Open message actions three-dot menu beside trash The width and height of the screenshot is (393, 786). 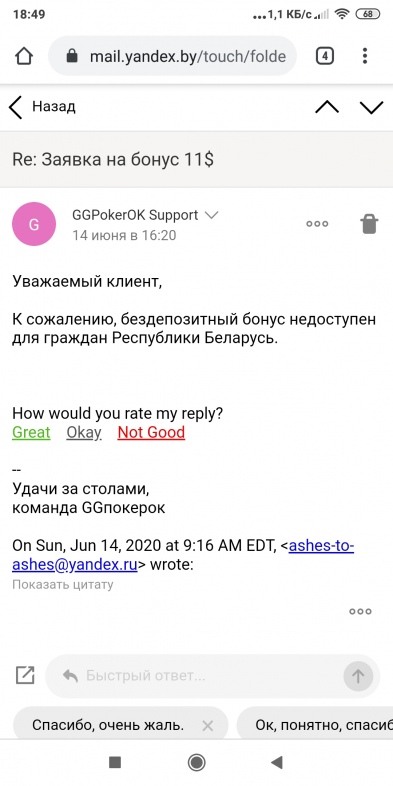point(317,224)
